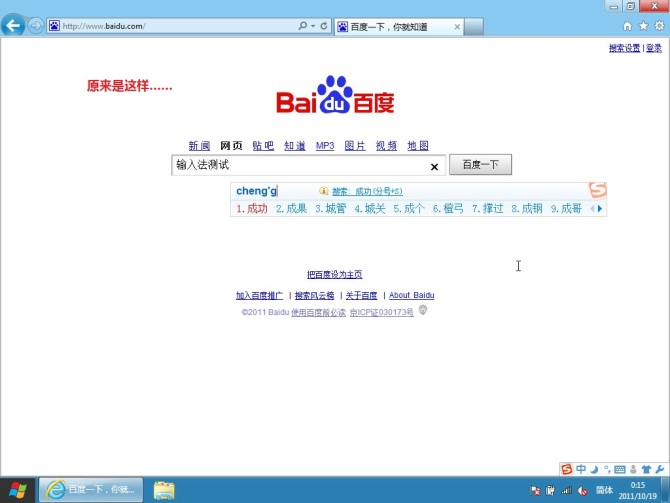Go to the Home page icon
670x503 pixels.
coord(627,26)
